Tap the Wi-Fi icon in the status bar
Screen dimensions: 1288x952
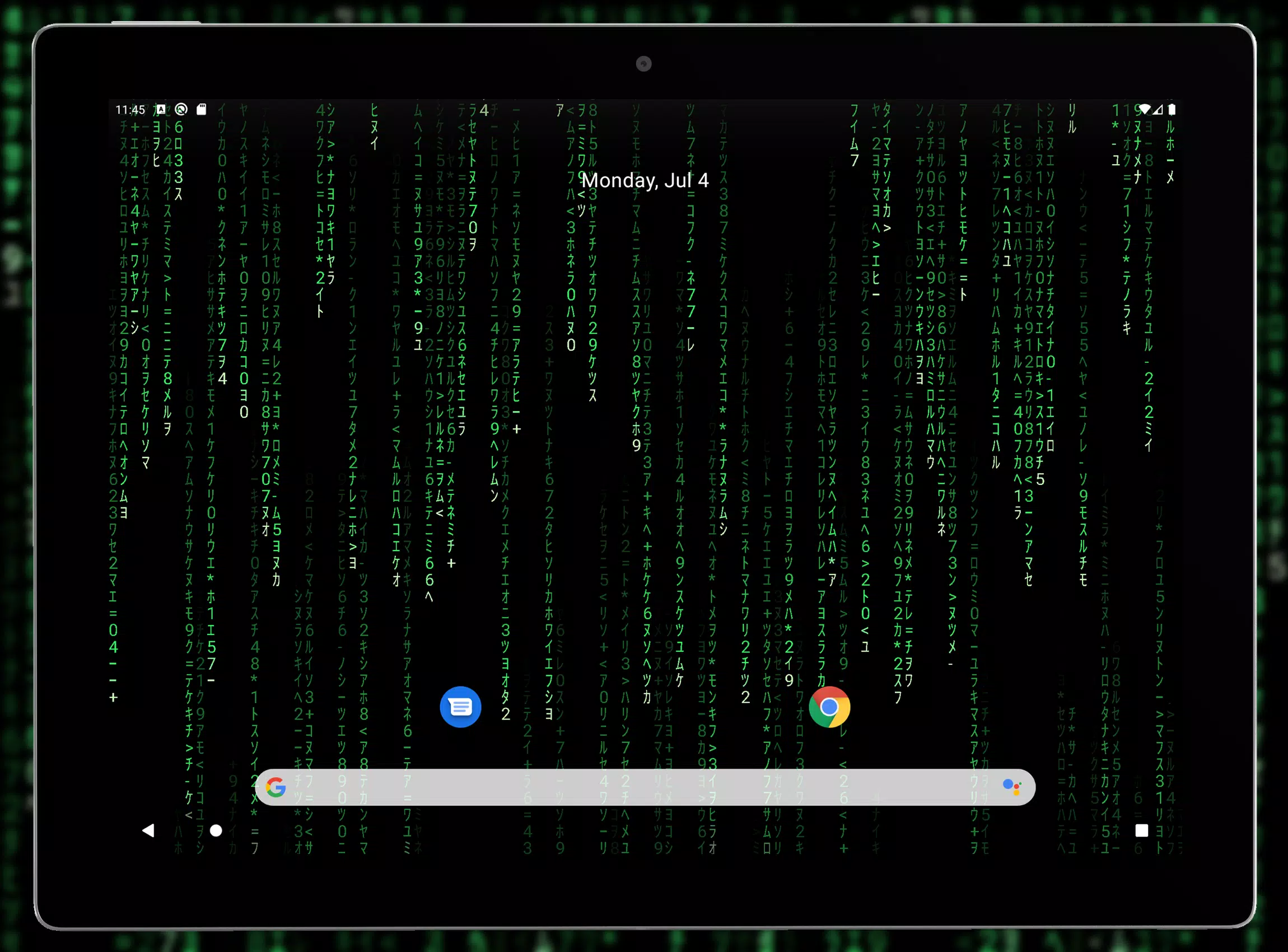(x=1146, y=110)
